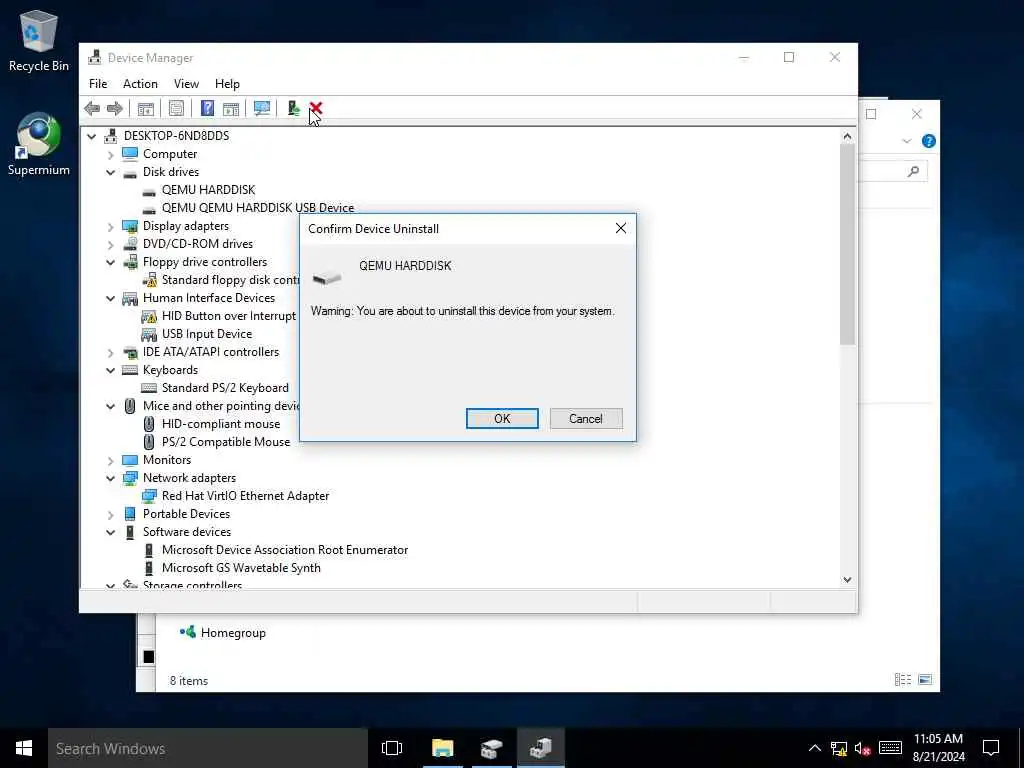This screenshot has height=768, width=1024.
Task: Select the Software devices category icon
Action: pyautogui.click(x=130, y=532)
